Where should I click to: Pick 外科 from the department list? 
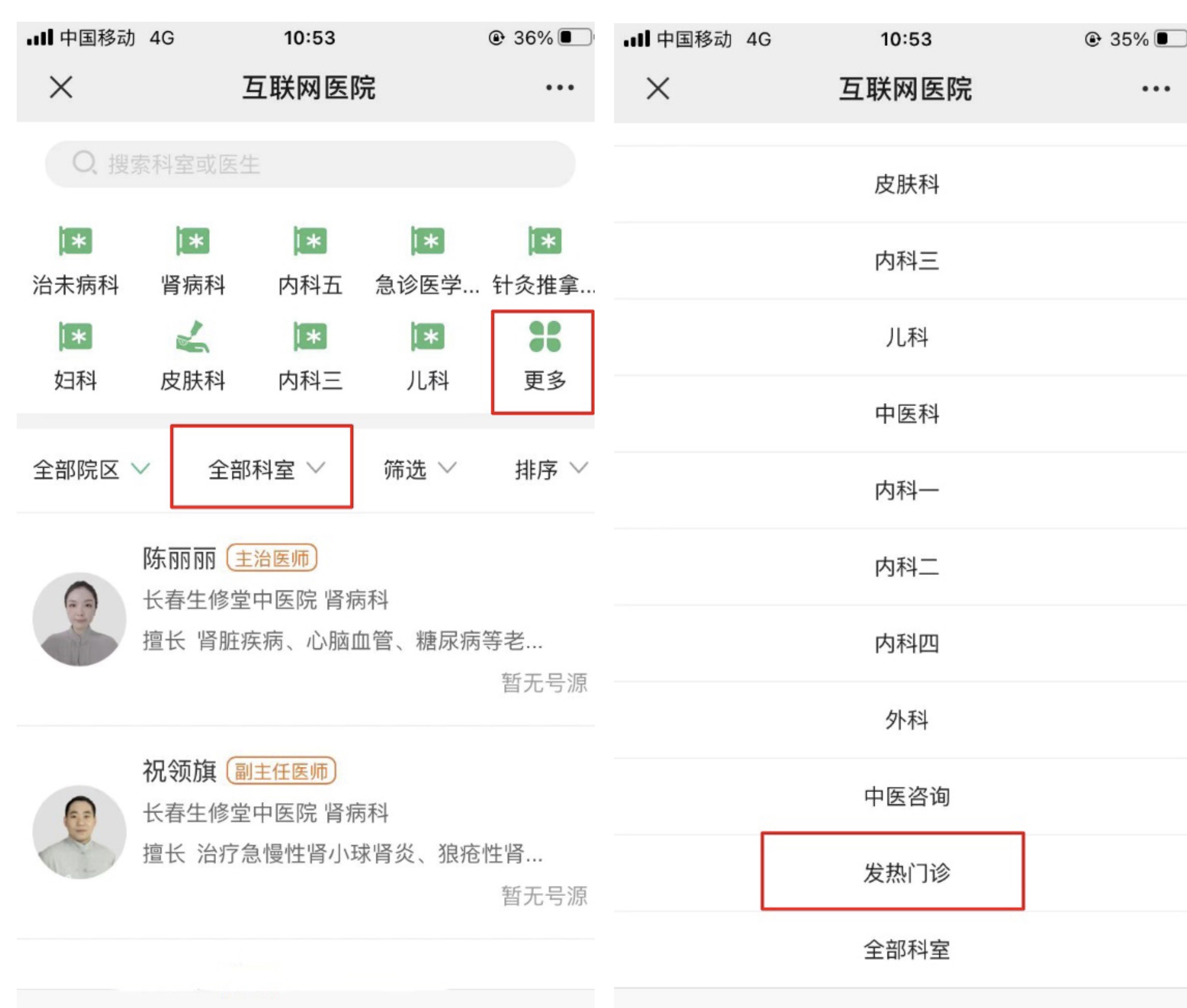click(x=906, y=720)
